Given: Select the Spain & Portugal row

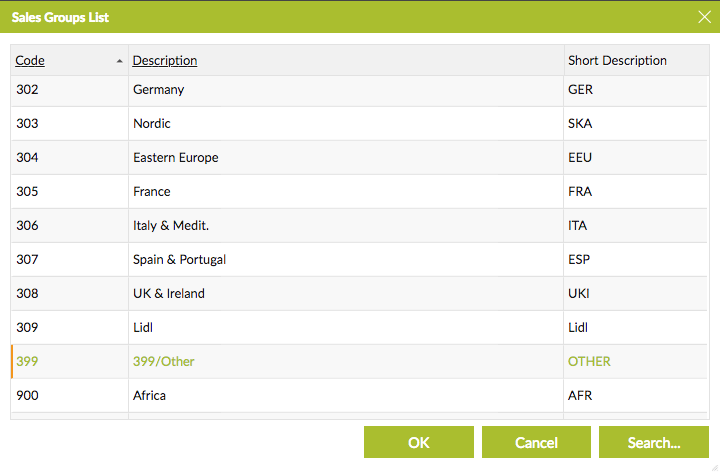Looking at the screenshot, I should coord(359,259).
